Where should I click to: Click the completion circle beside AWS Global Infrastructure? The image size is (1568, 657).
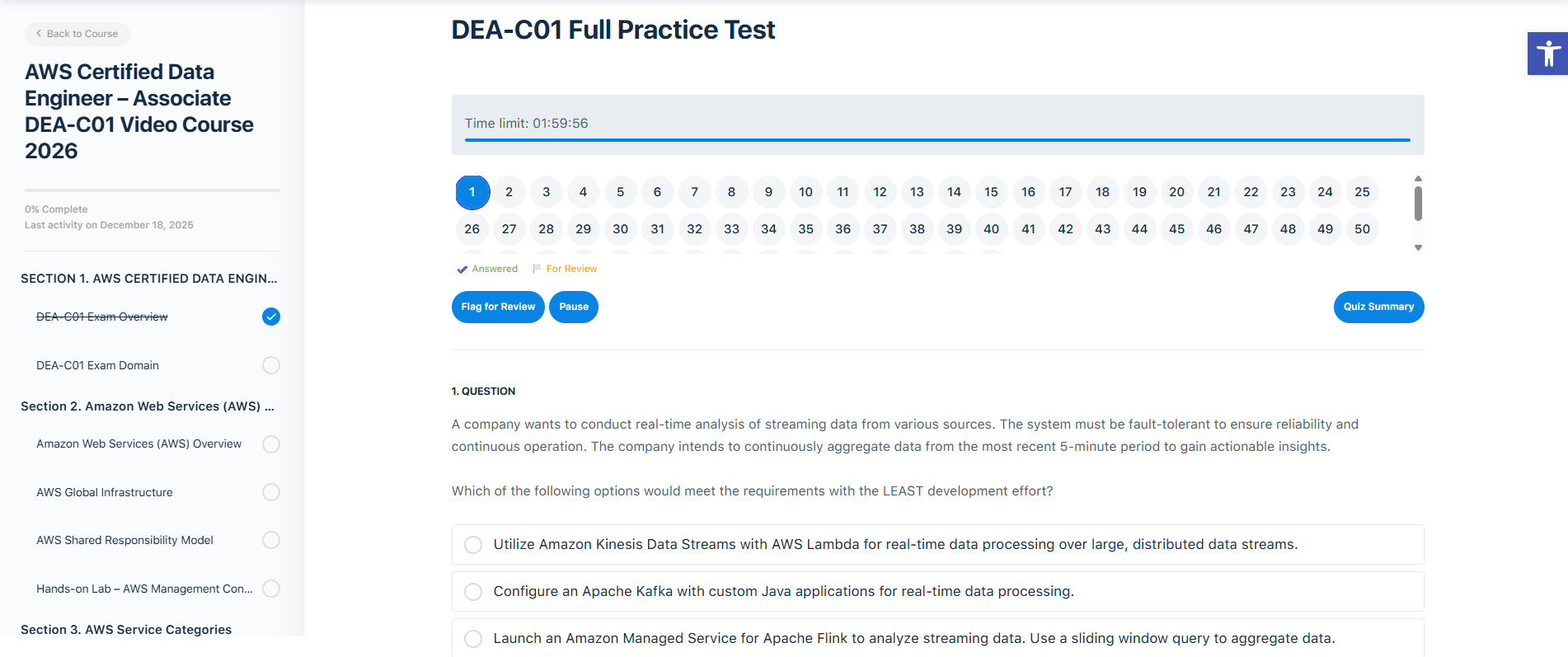pos(270,492)
